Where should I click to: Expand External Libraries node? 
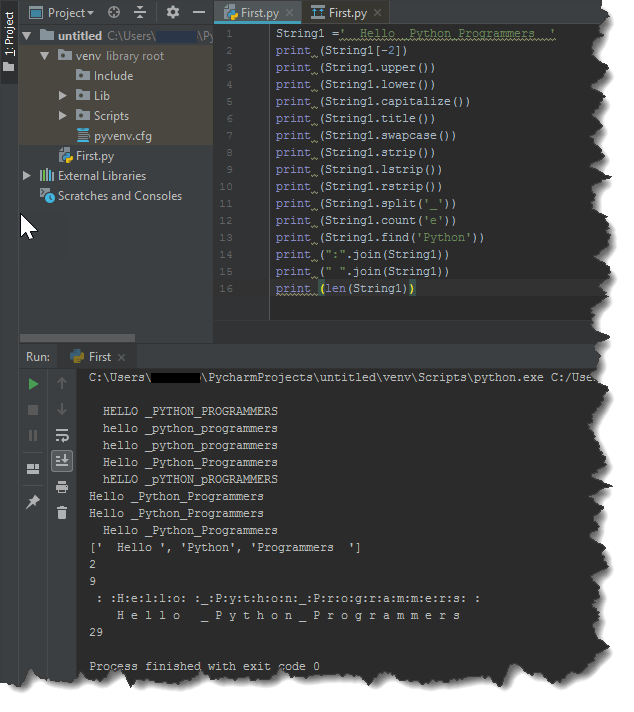[x=27, y=176]
